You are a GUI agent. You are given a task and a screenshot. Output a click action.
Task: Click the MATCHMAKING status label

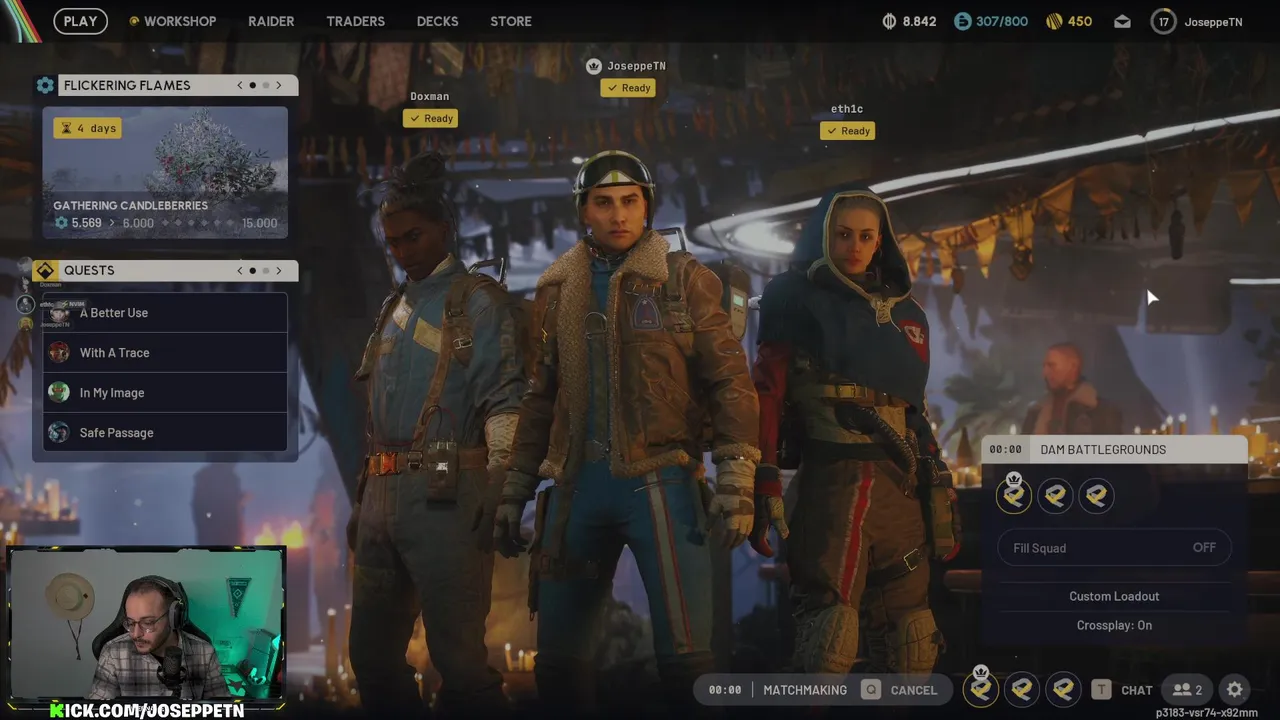[805, 690]
